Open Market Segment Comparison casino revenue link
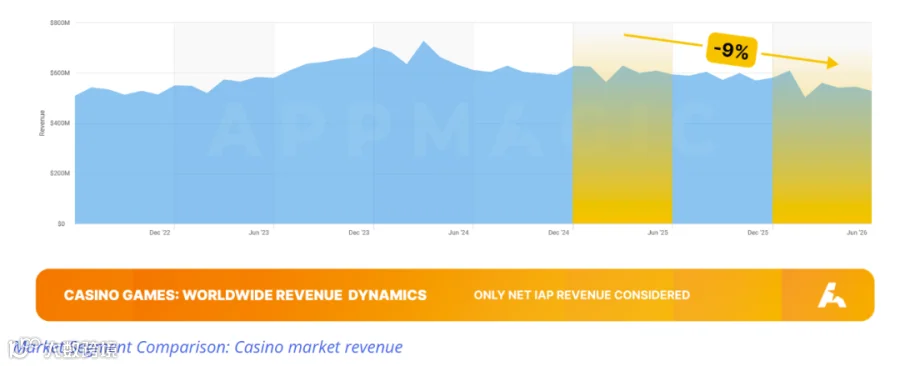Viewport: 900px width, 366px height. pos(208,347)
